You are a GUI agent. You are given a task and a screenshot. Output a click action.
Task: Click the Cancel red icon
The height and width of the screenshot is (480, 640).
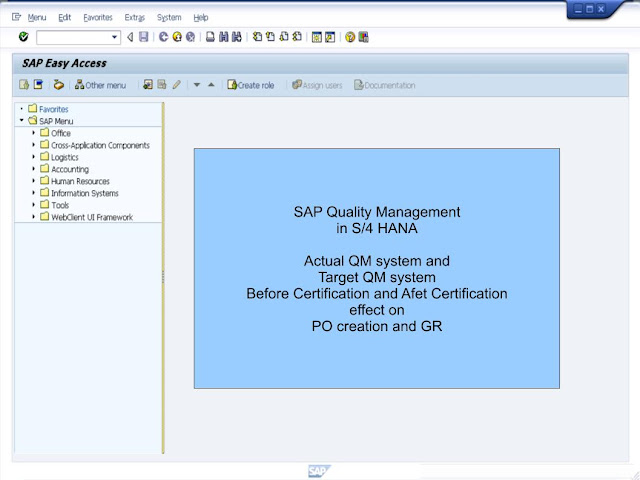pyautogui.click(x=190, y=37)
